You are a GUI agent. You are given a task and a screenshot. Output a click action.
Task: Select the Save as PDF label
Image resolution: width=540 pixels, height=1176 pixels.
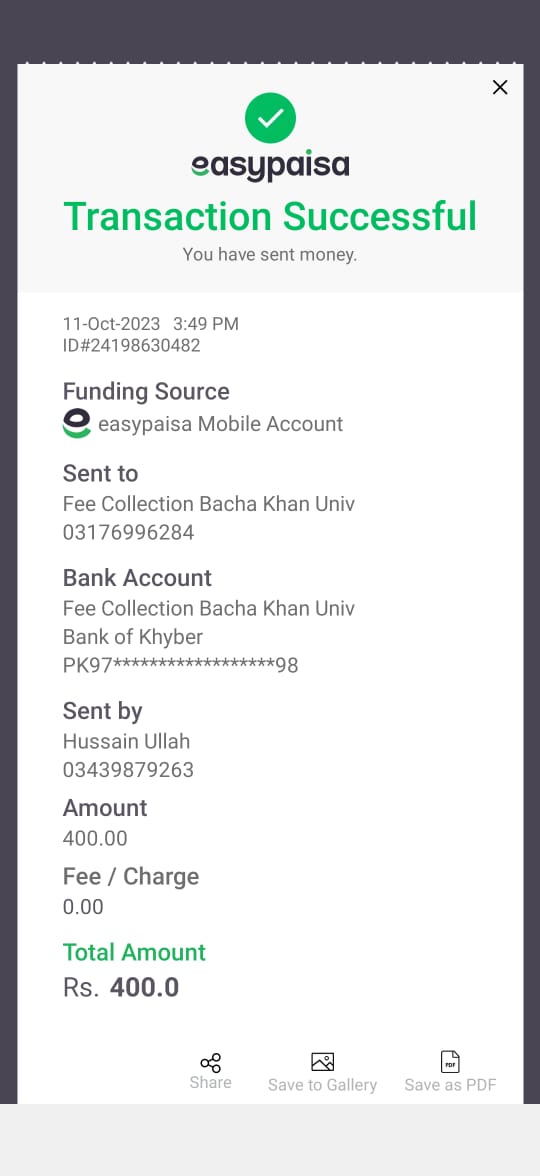pos(450,1084)
